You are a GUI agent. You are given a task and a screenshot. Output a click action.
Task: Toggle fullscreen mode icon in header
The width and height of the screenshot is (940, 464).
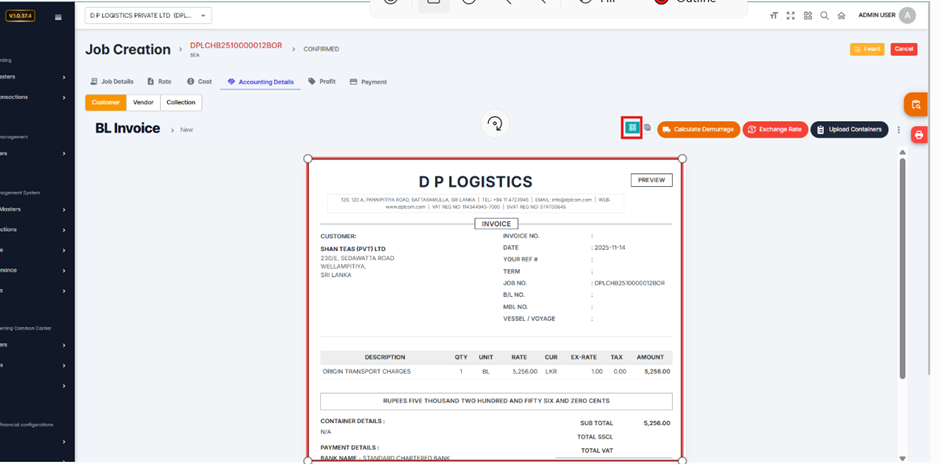(x=790, y=16)
